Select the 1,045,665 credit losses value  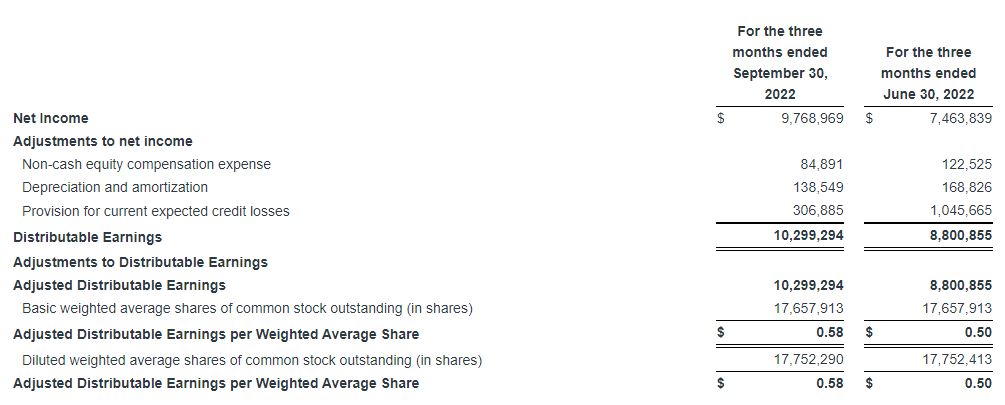coord(960,211)
